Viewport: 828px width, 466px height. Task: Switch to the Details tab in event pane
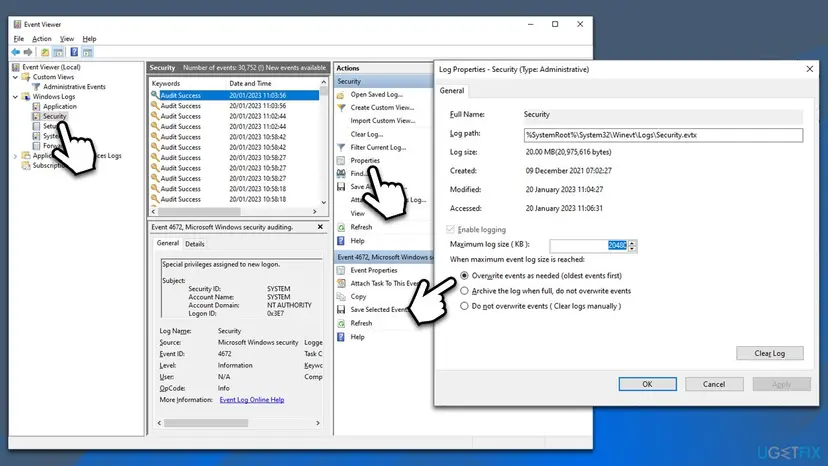194,244
